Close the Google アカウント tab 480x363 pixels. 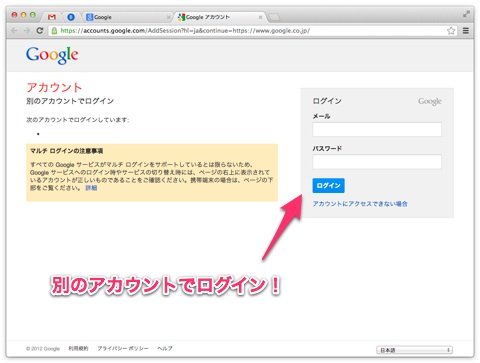[260, 17]
